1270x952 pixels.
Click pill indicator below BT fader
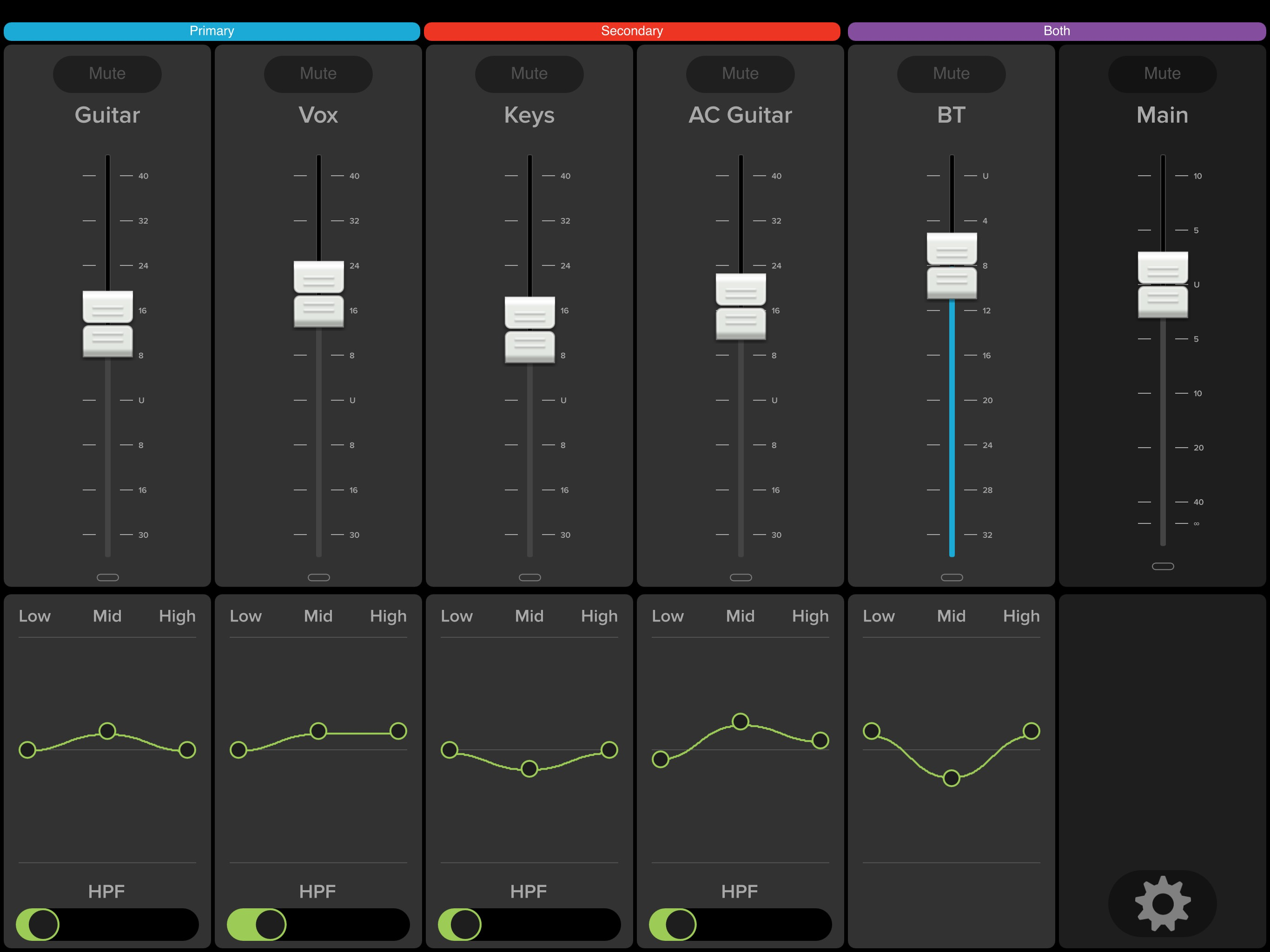(952, 577)
